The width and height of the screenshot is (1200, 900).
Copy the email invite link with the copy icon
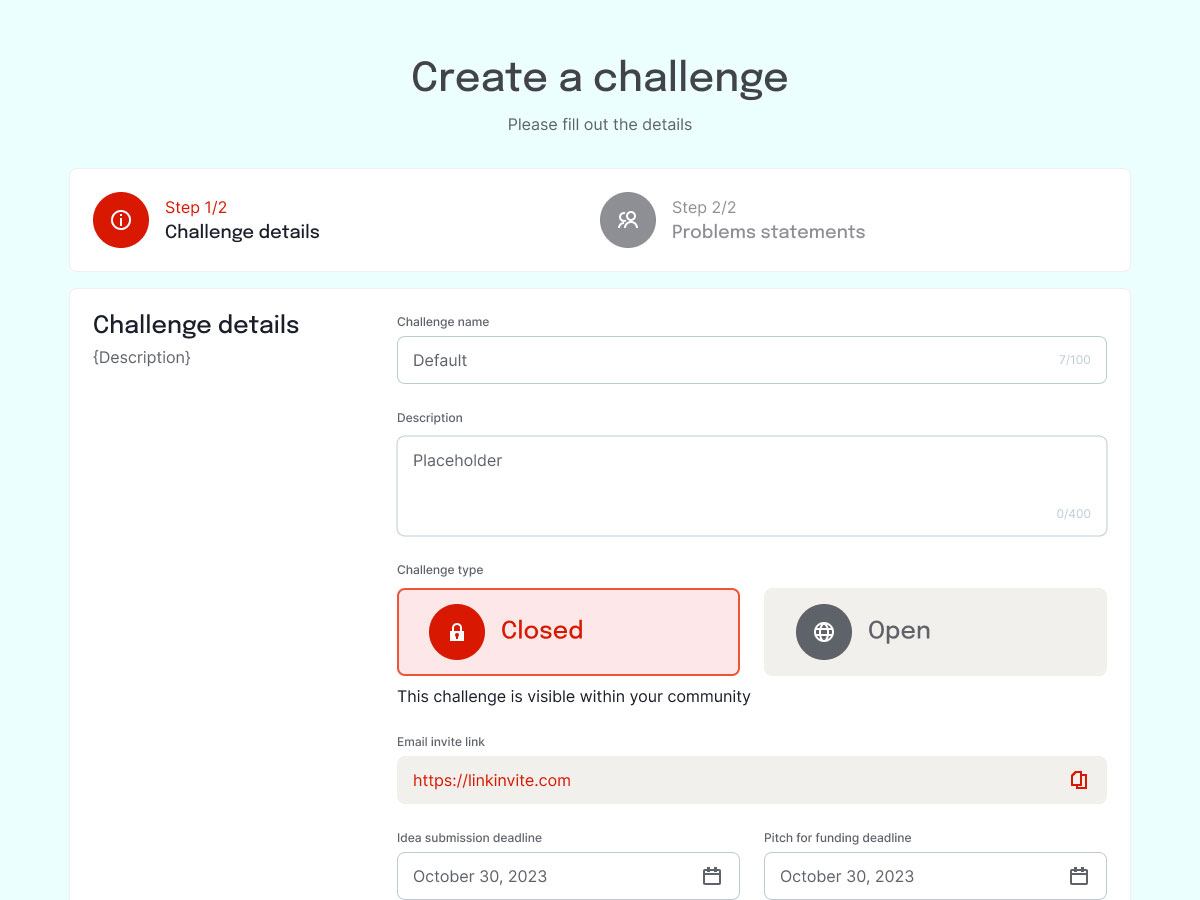pyautogui.click(x=1078, y=780)
